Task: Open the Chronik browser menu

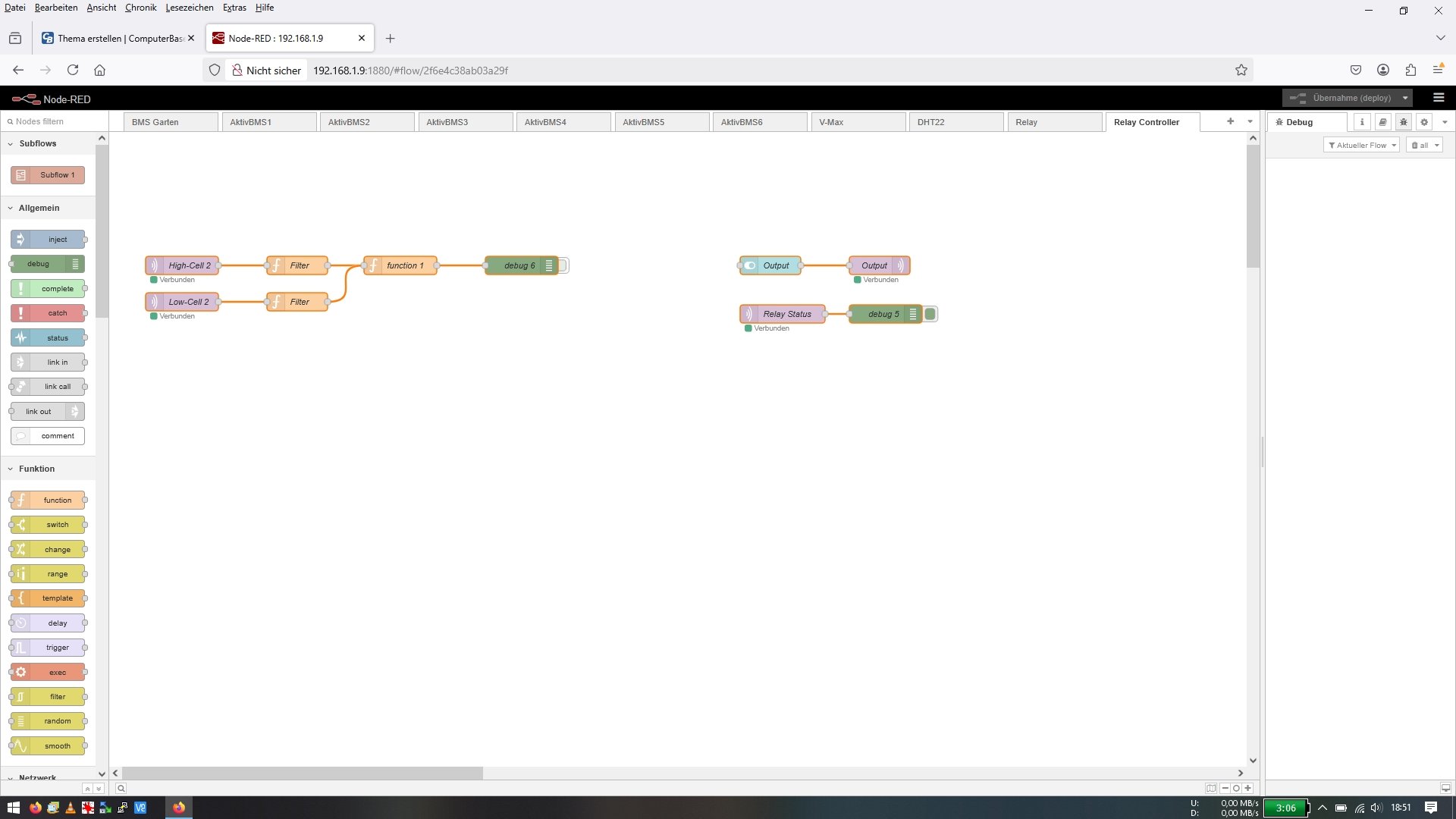Action: [x=140, y=8]
